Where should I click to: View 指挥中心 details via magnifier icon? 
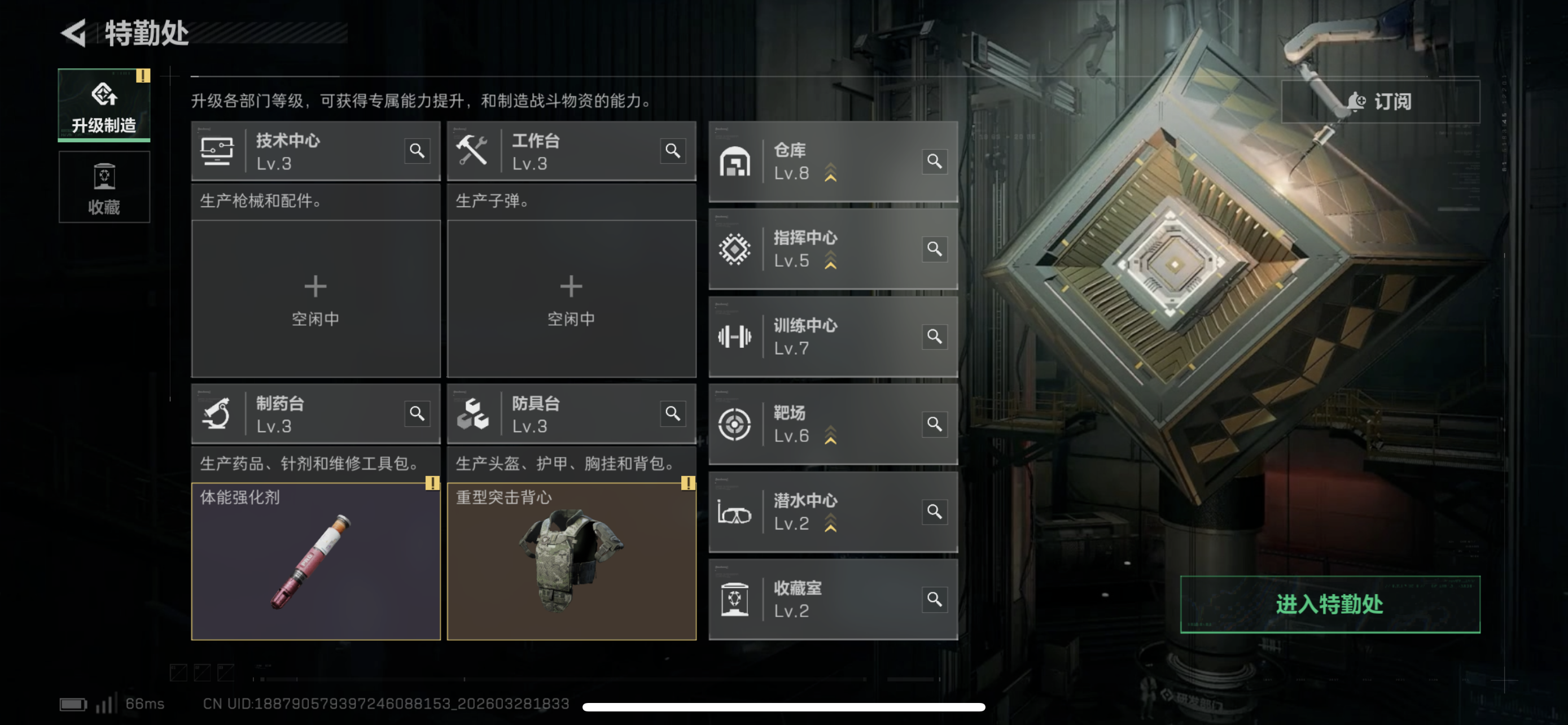934,249
